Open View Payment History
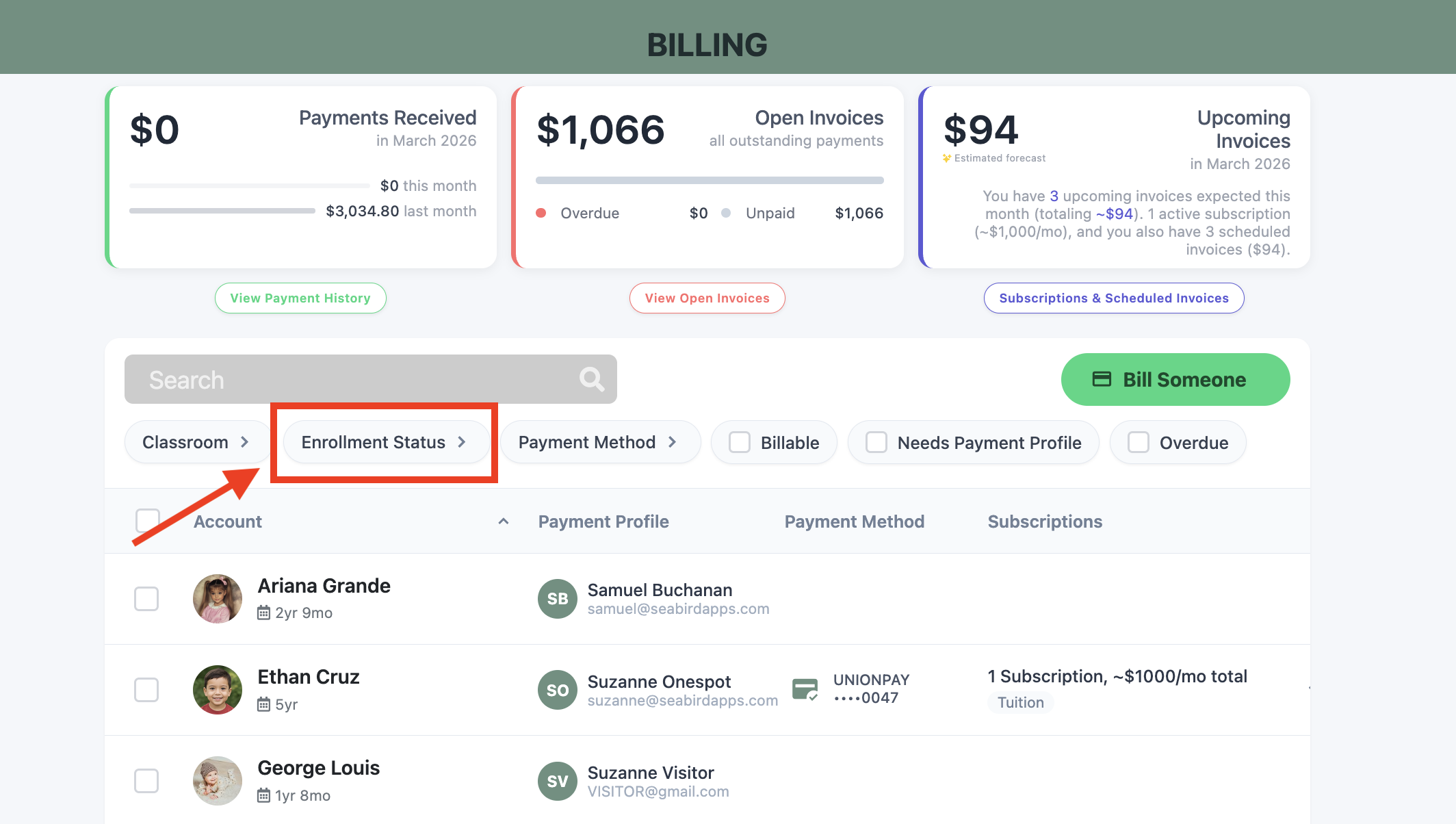This screenshot has height=824, width=1456. (x=300, y=298)
